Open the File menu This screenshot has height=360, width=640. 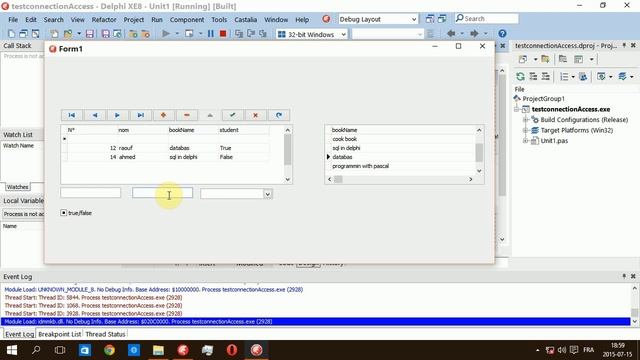[x=13, y=20]
